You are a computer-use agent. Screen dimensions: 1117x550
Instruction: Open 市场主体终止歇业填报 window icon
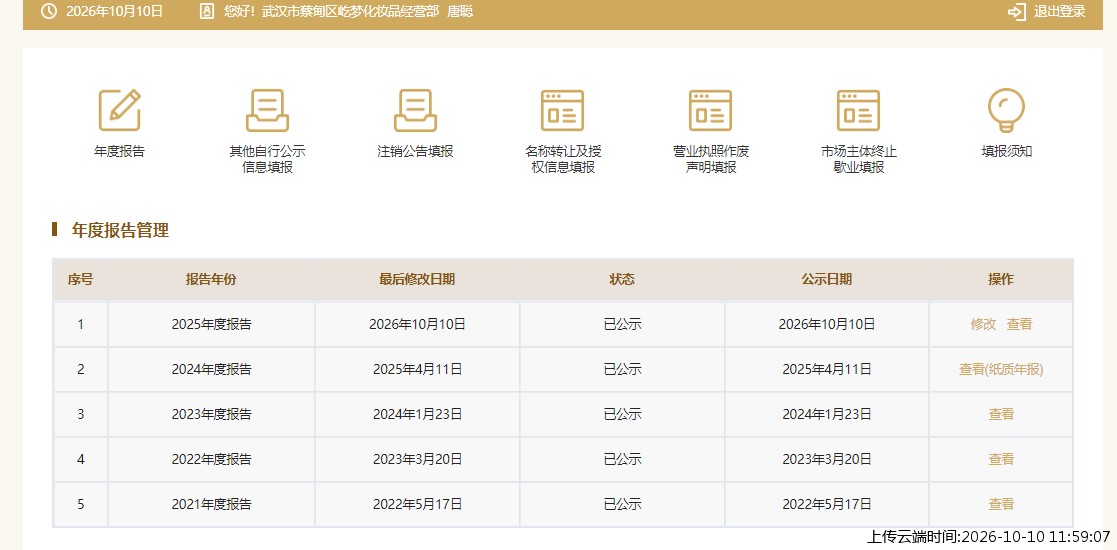click(858, 110)
